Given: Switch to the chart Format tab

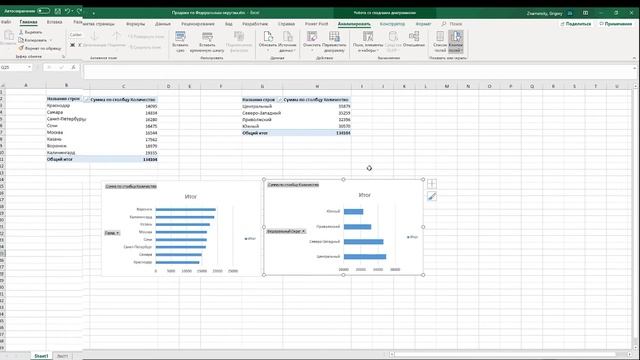Looking at the screenshot, I should click(423, 24).
